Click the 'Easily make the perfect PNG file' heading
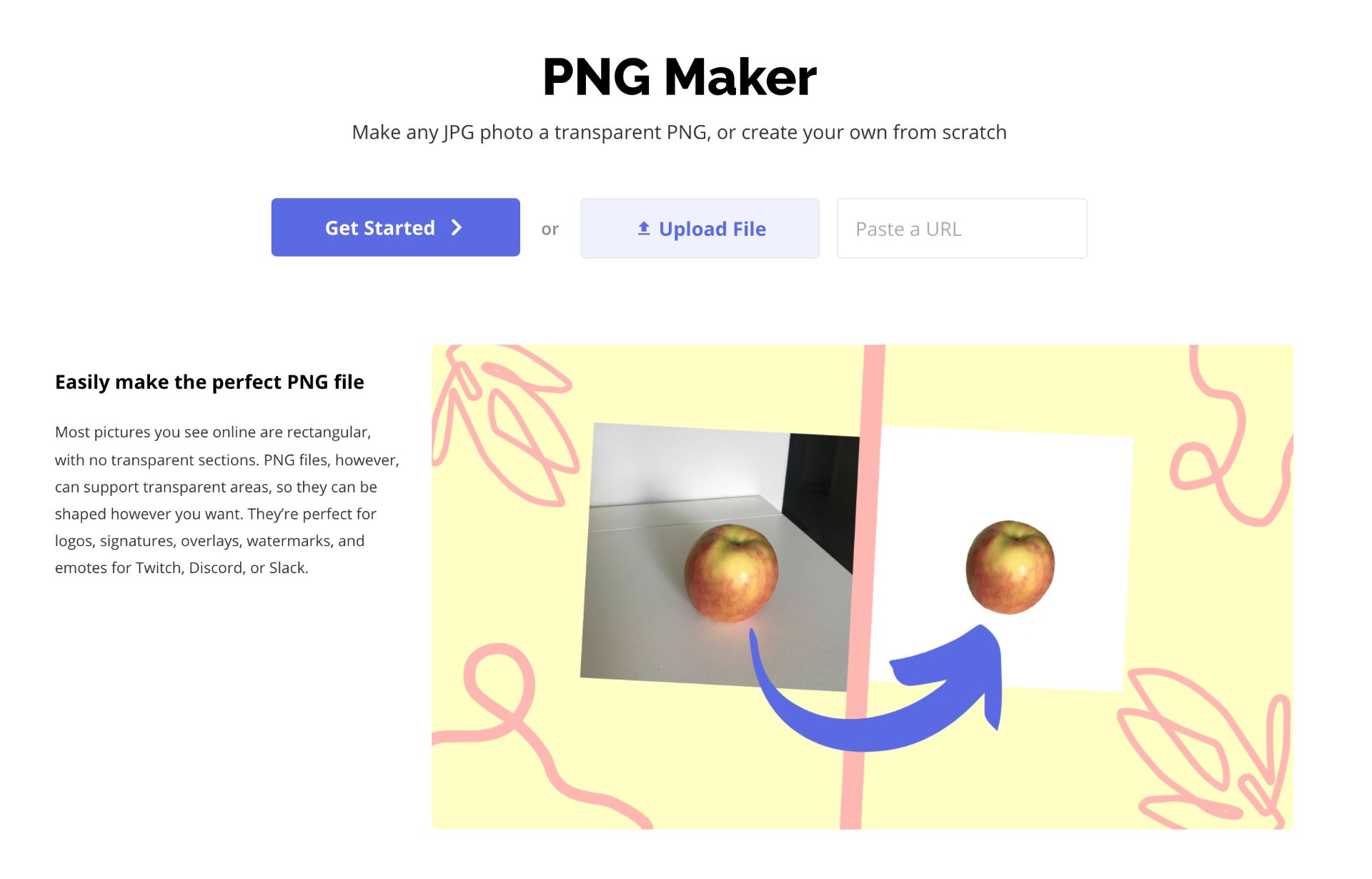Viewport: 1372px width, 879px height. coord(209,382)
